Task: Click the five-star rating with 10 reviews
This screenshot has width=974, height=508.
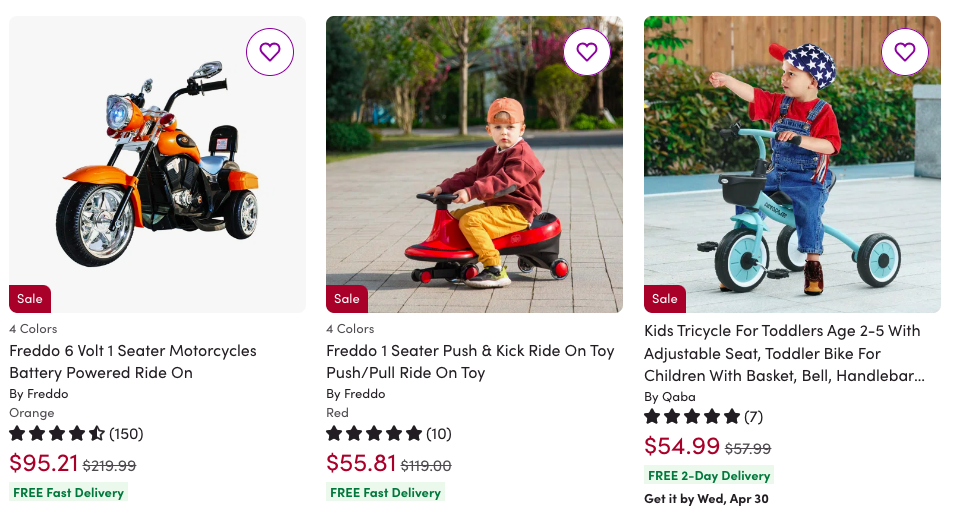Action: click(x=389, y=434)
